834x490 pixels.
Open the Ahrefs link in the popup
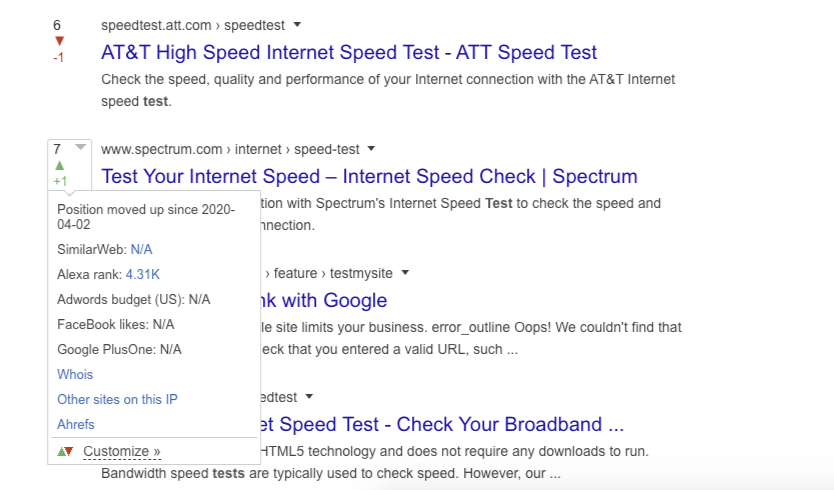(75, 424)
